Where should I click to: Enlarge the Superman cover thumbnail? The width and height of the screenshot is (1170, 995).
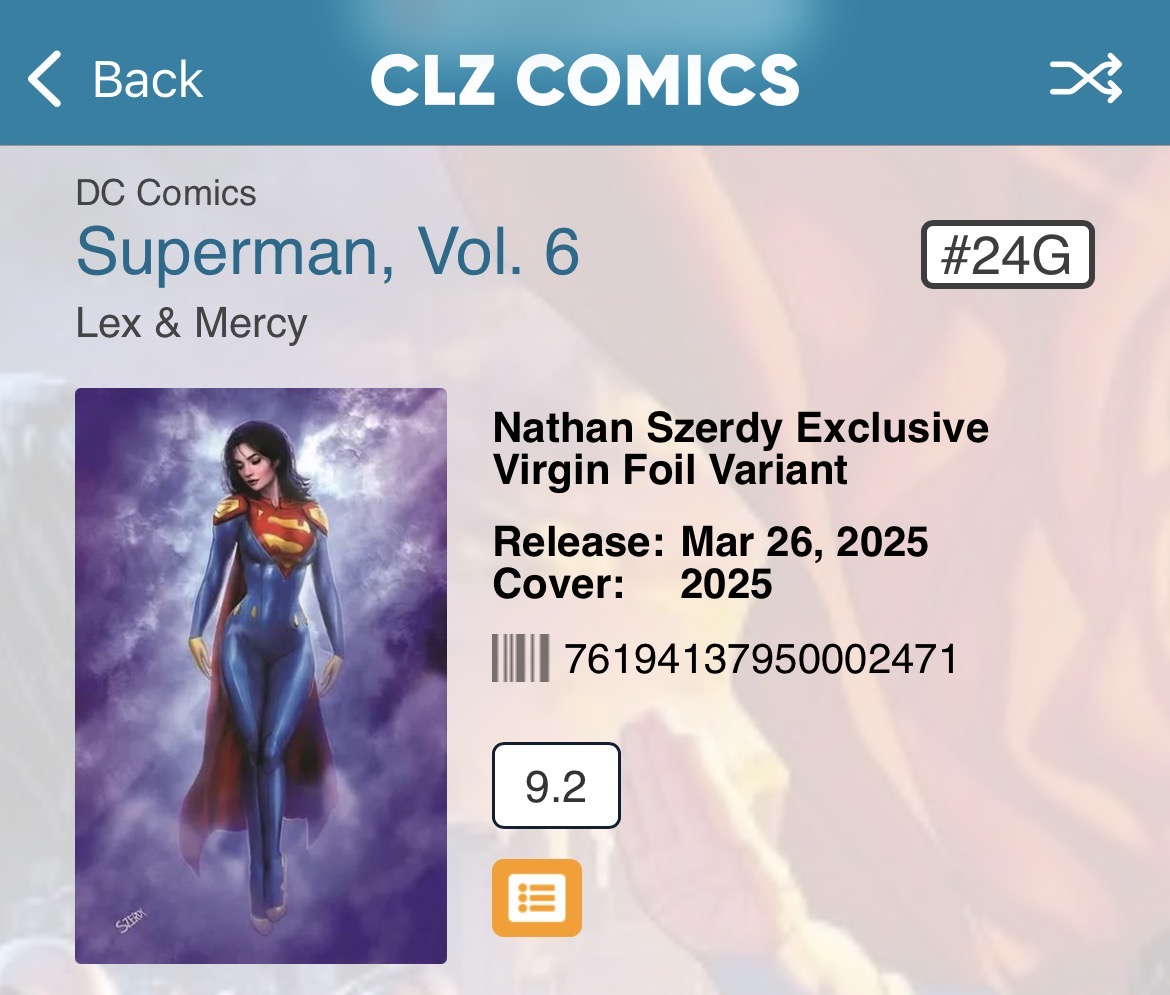click(x=261, y=676)
